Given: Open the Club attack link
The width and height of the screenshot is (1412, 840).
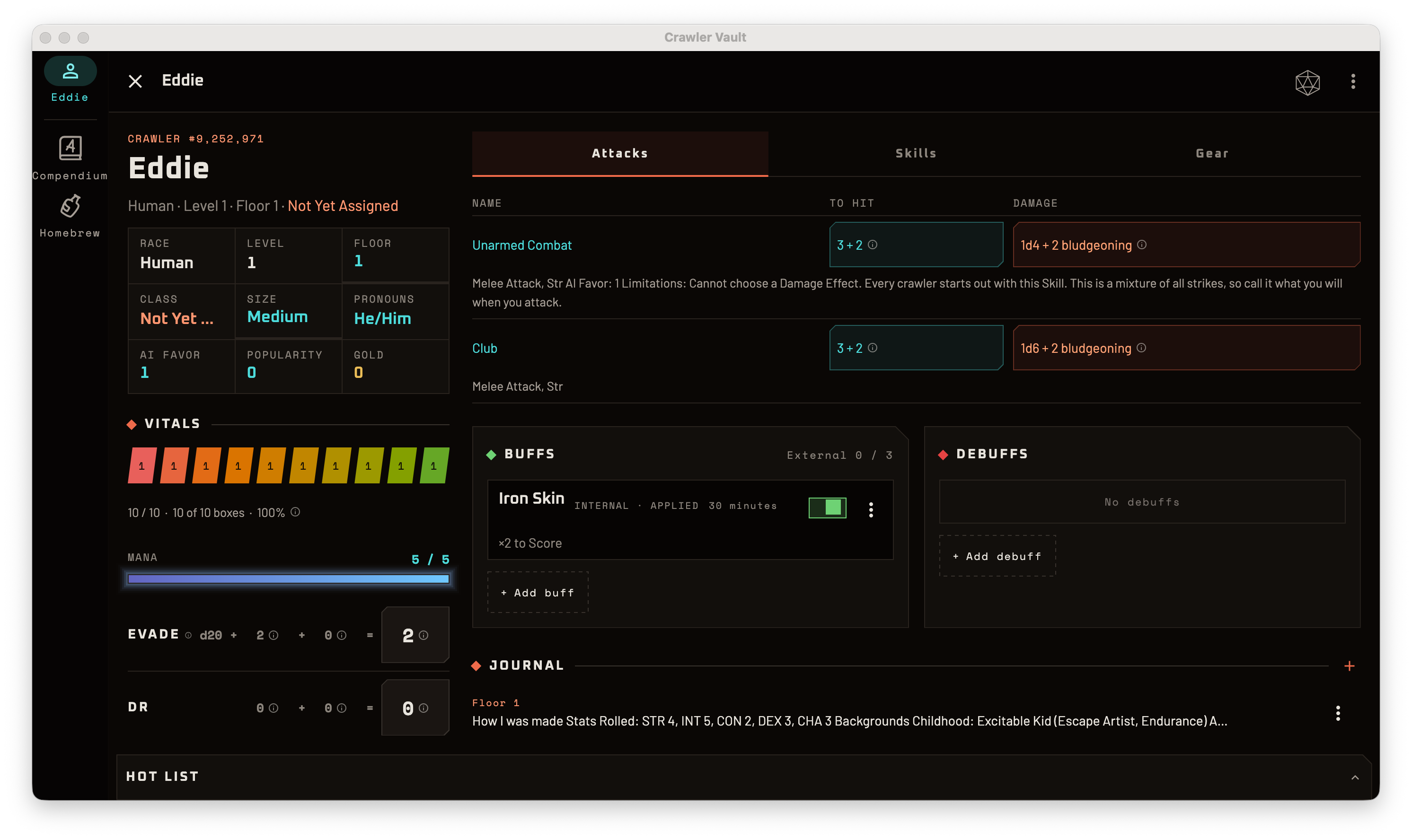Looking at the screenshot, I should coord(484,348).
